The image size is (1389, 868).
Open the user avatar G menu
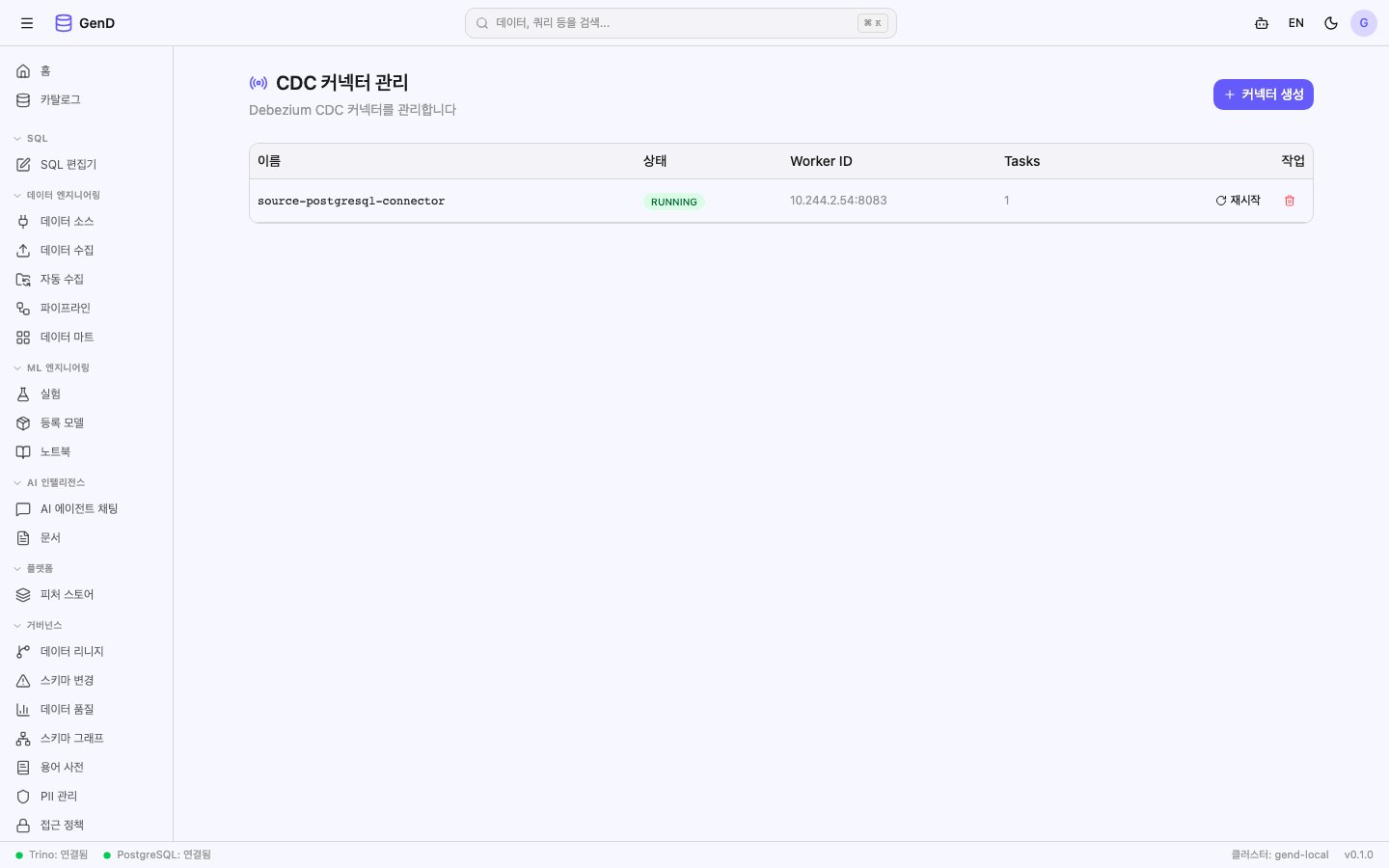pyautogui.click(x=1364, y=23)
